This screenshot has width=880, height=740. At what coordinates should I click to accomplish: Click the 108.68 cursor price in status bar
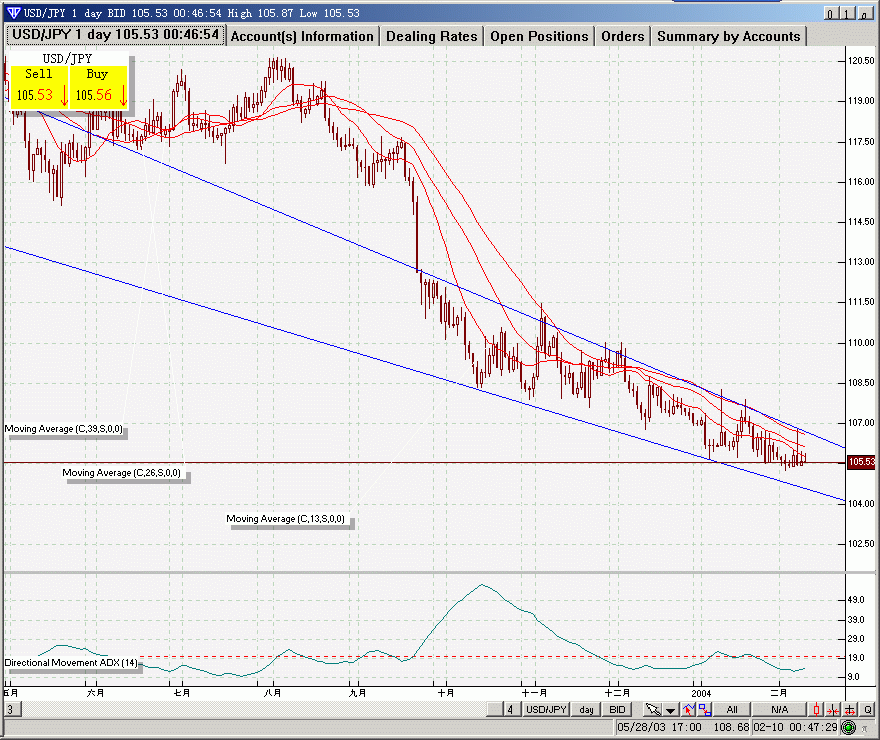point(731,728)
